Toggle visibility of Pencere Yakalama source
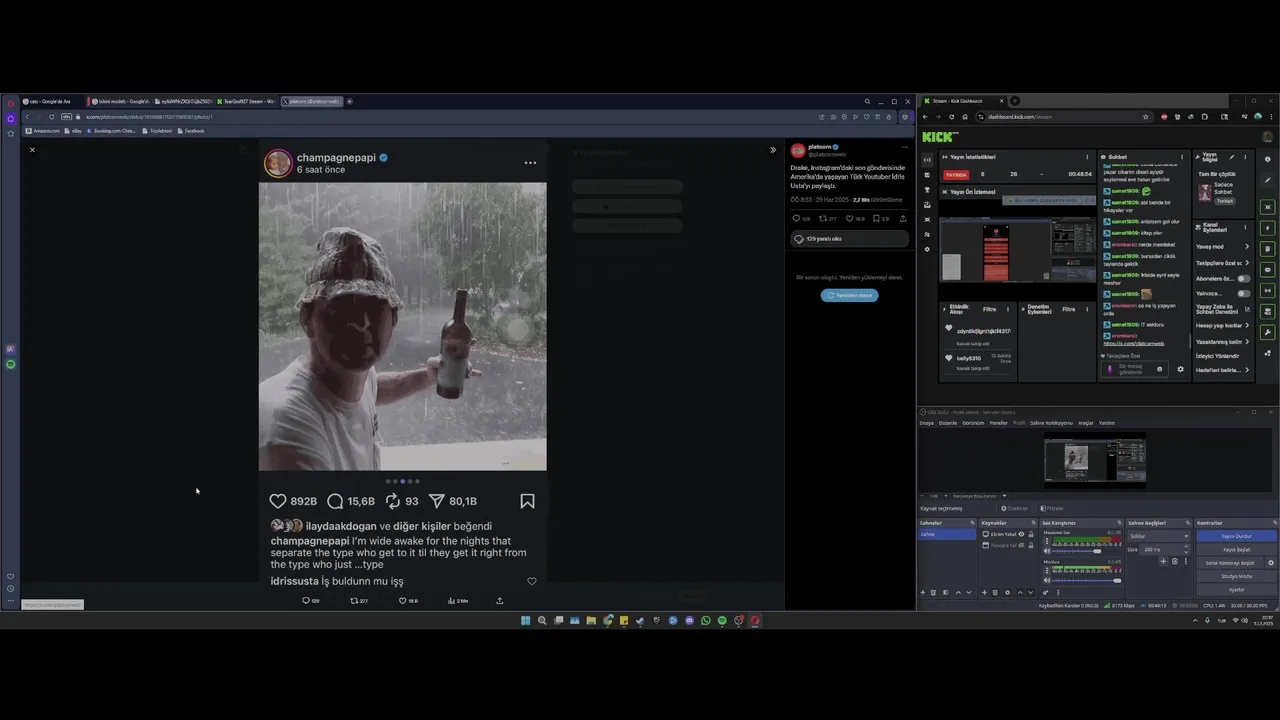Viewport: 1280px width, 720px height. [x=1021, y=545]
